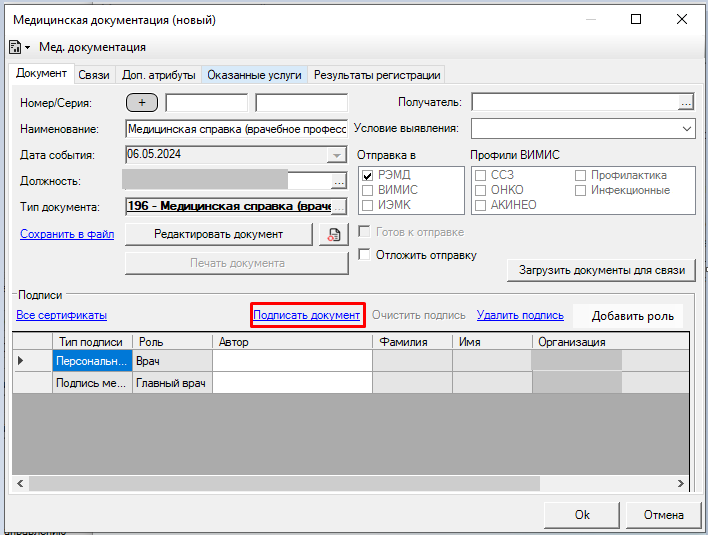Check the ОНКО profile checkbox
The image size is (708, 535).
pyautogui.click(x=481, y=190)
